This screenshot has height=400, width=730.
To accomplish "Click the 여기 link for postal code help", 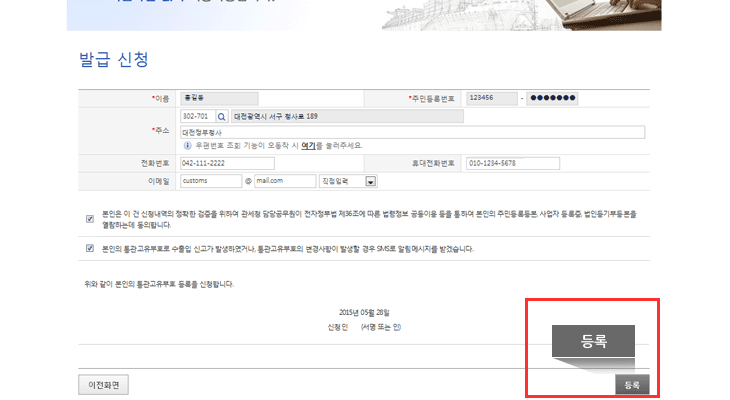I will tap(308, 146).
